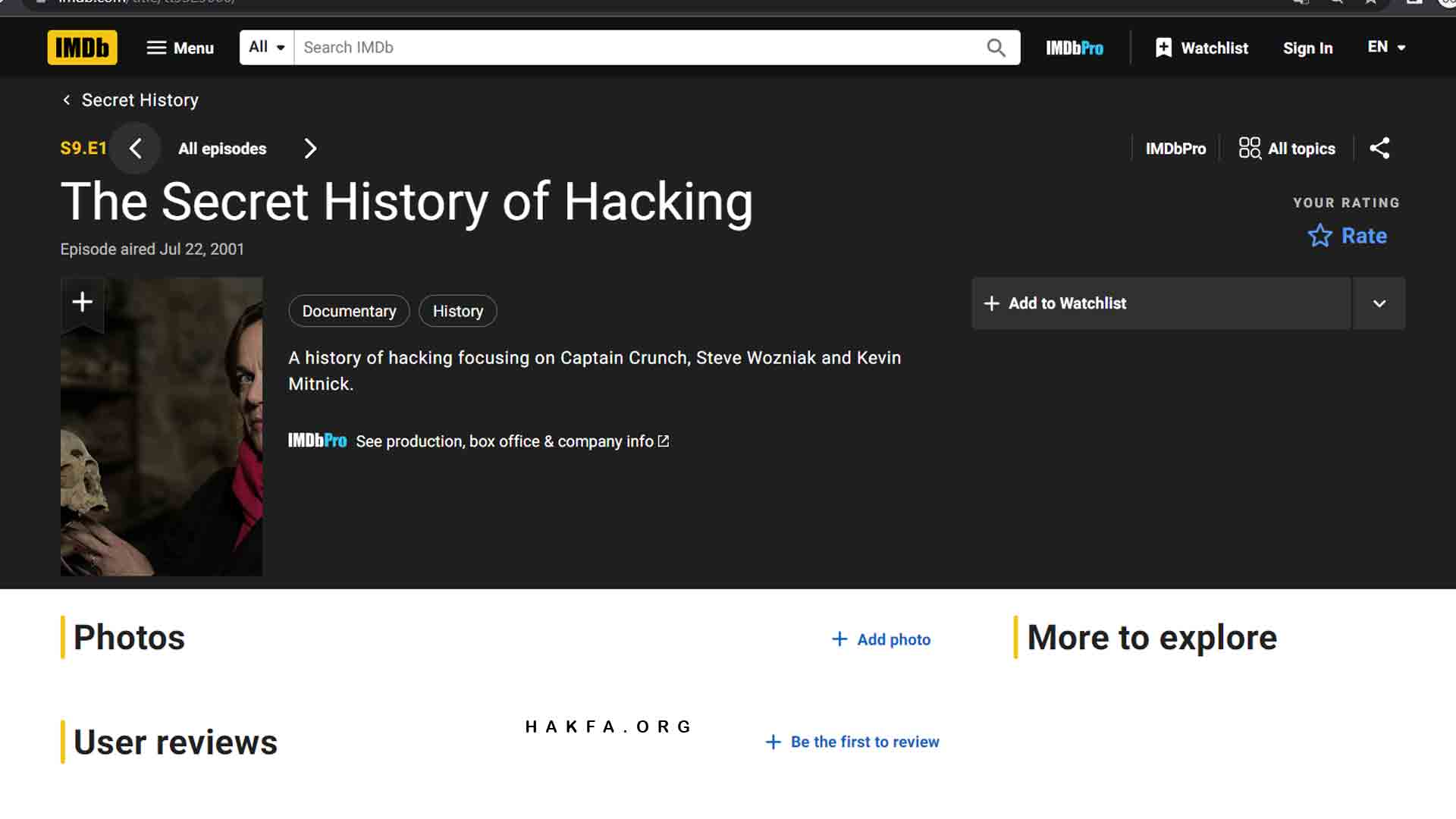Open the User reviews section heading

click(x=175, y=742)
